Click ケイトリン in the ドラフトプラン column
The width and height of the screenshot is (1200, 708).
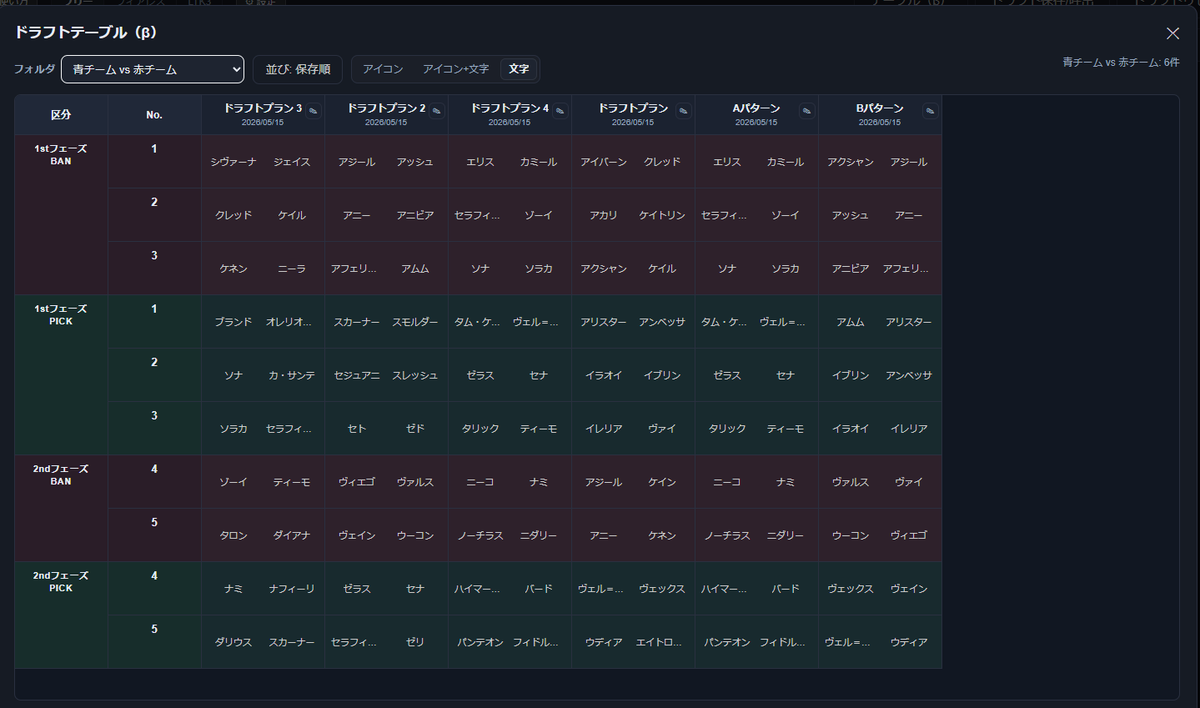coord(662,215)
